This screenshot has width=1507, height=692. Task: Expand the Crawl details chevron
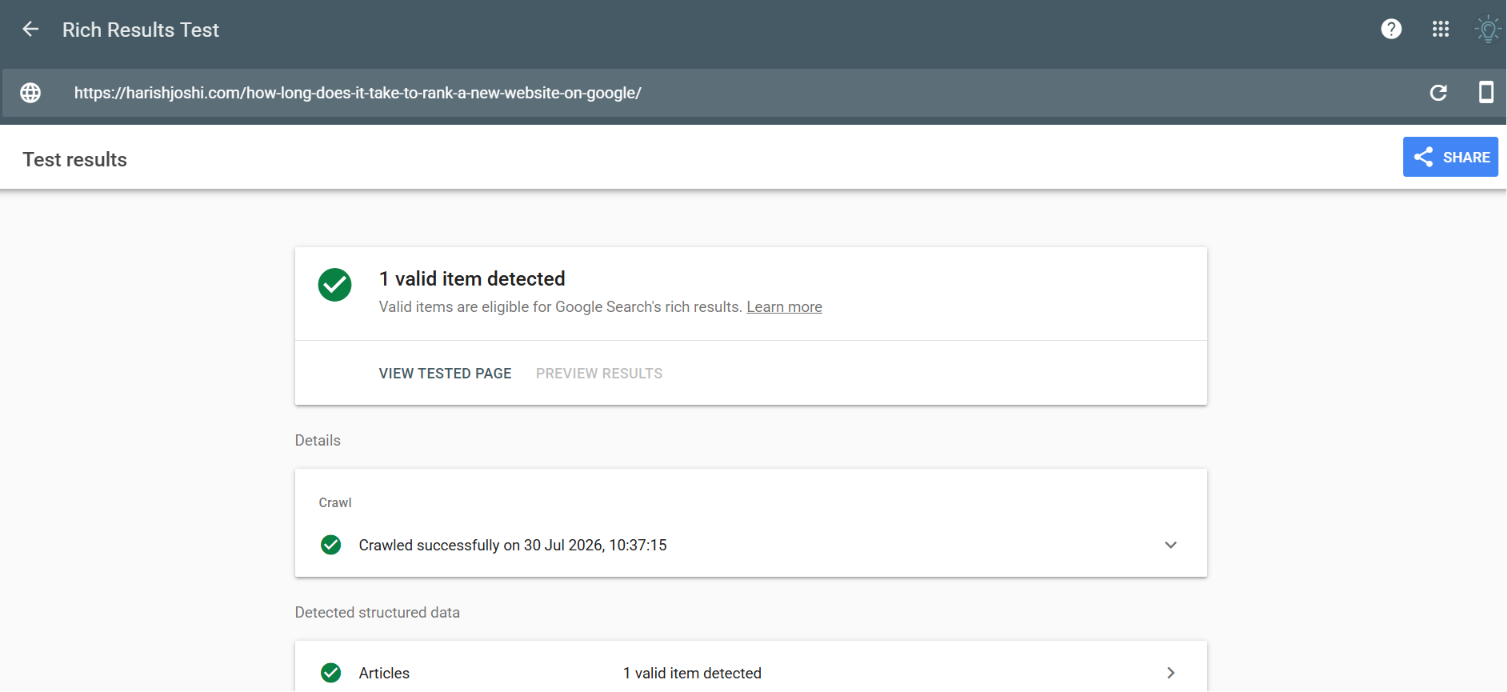[1171, 545]
